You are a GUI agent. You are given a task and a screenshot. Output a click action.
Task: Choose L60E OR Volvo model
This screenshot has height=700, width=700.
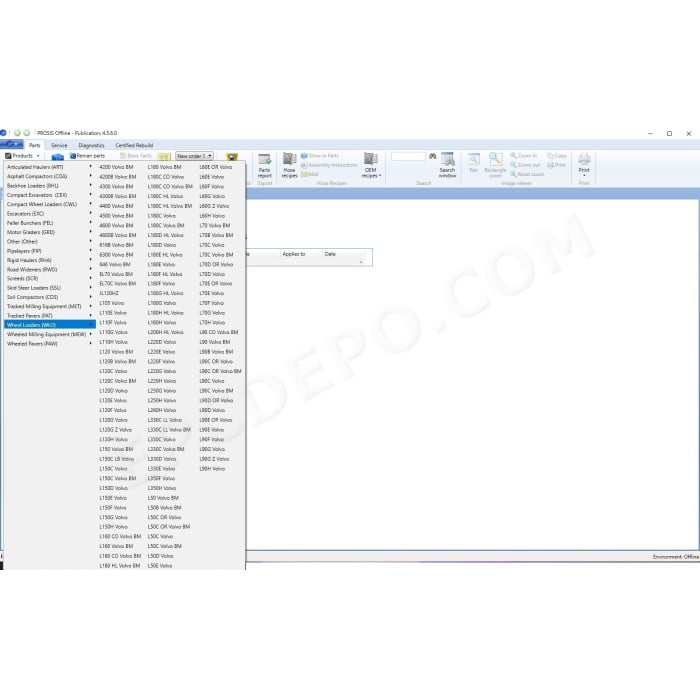[215, 167]
